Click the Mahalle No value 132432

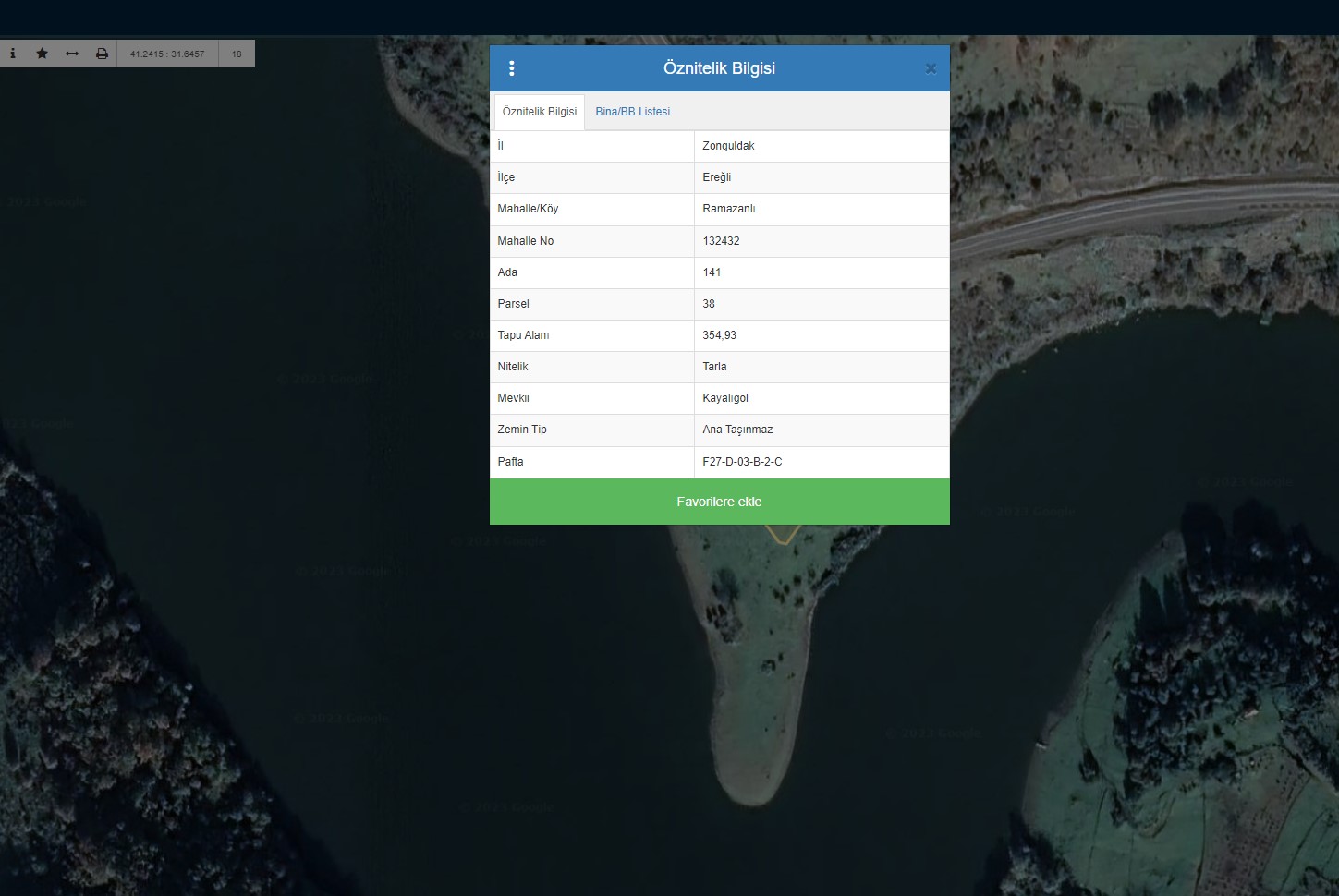coord(721,241)
